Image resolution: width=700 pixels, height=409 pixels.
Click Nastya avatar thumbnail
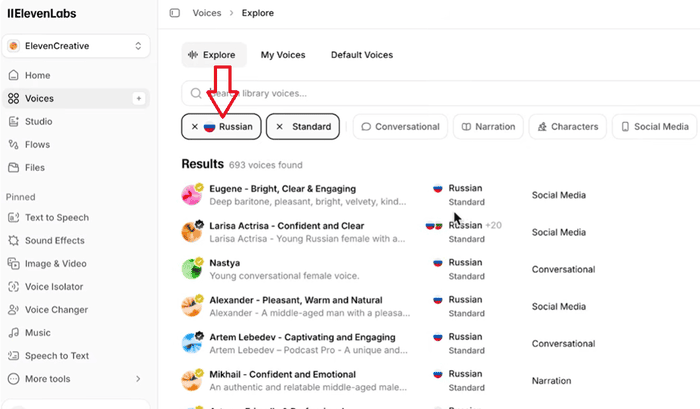pos(192,269)
